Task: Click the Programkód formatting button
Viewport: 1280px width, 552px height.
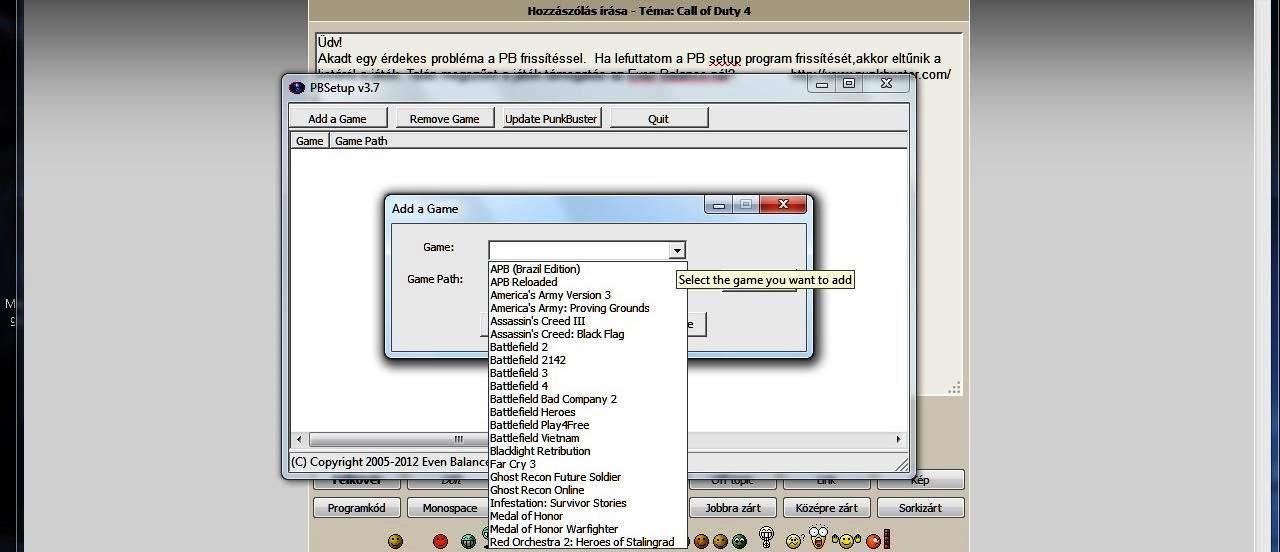Action: (x=357, y=508)
